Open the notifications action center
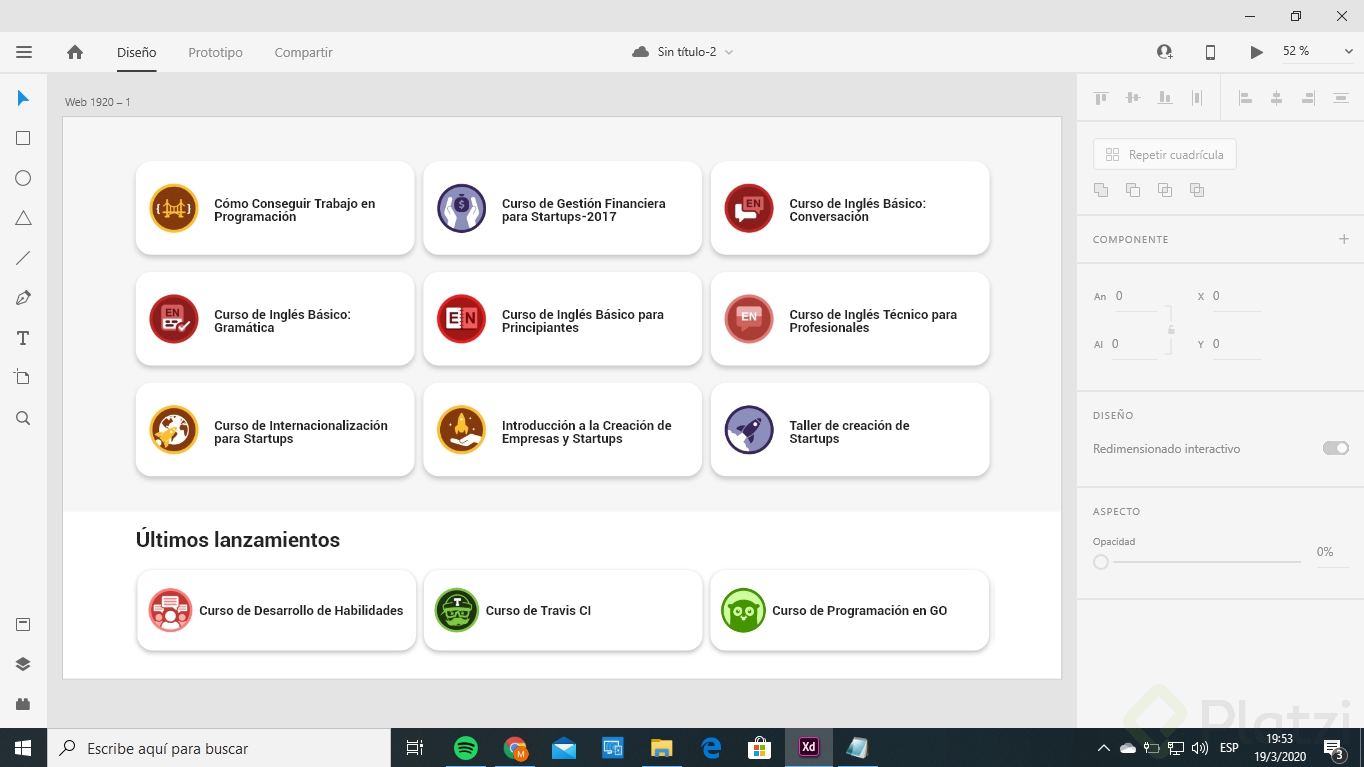 coord(1333,748)
